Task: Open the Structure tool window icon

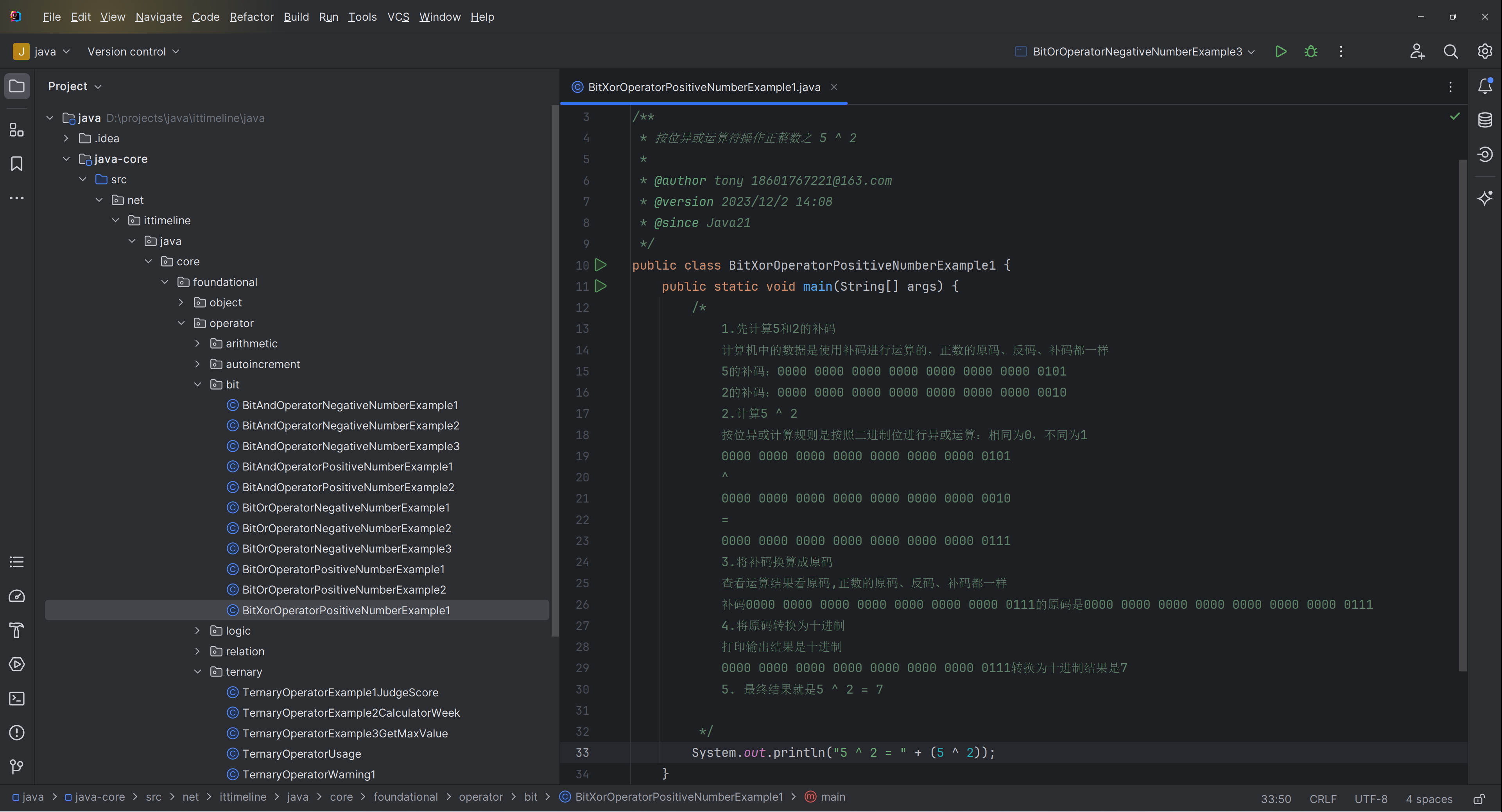Action: point(17,129)
